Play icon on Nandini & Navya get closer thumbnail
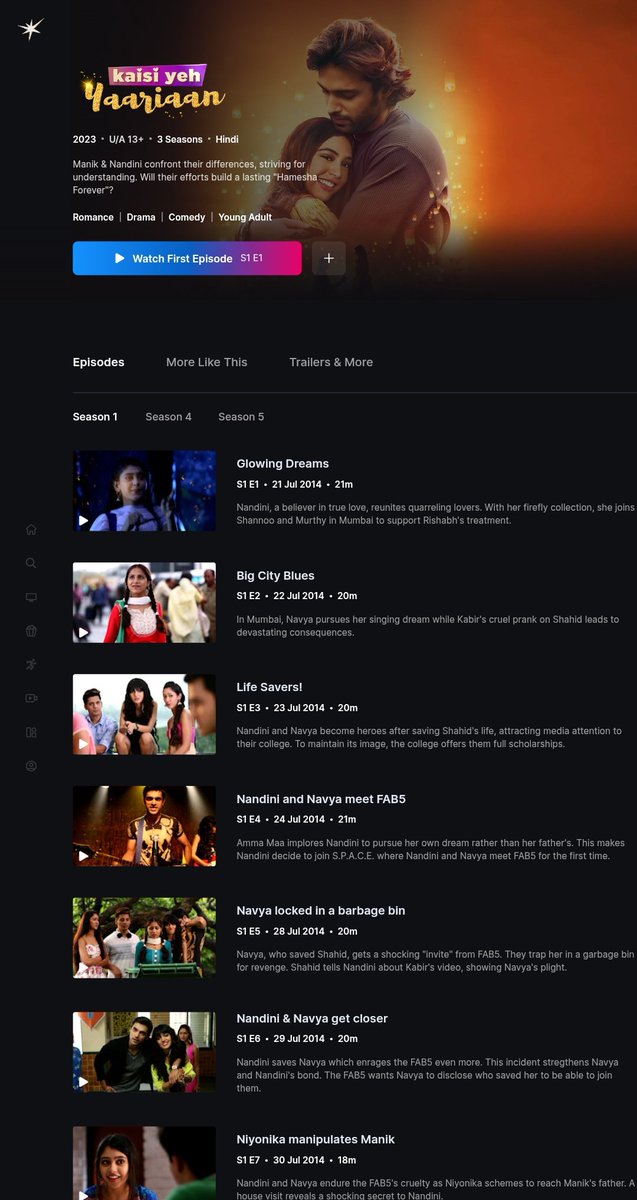Screen dimensions: 637x1200 click(x=84, y=1081)
